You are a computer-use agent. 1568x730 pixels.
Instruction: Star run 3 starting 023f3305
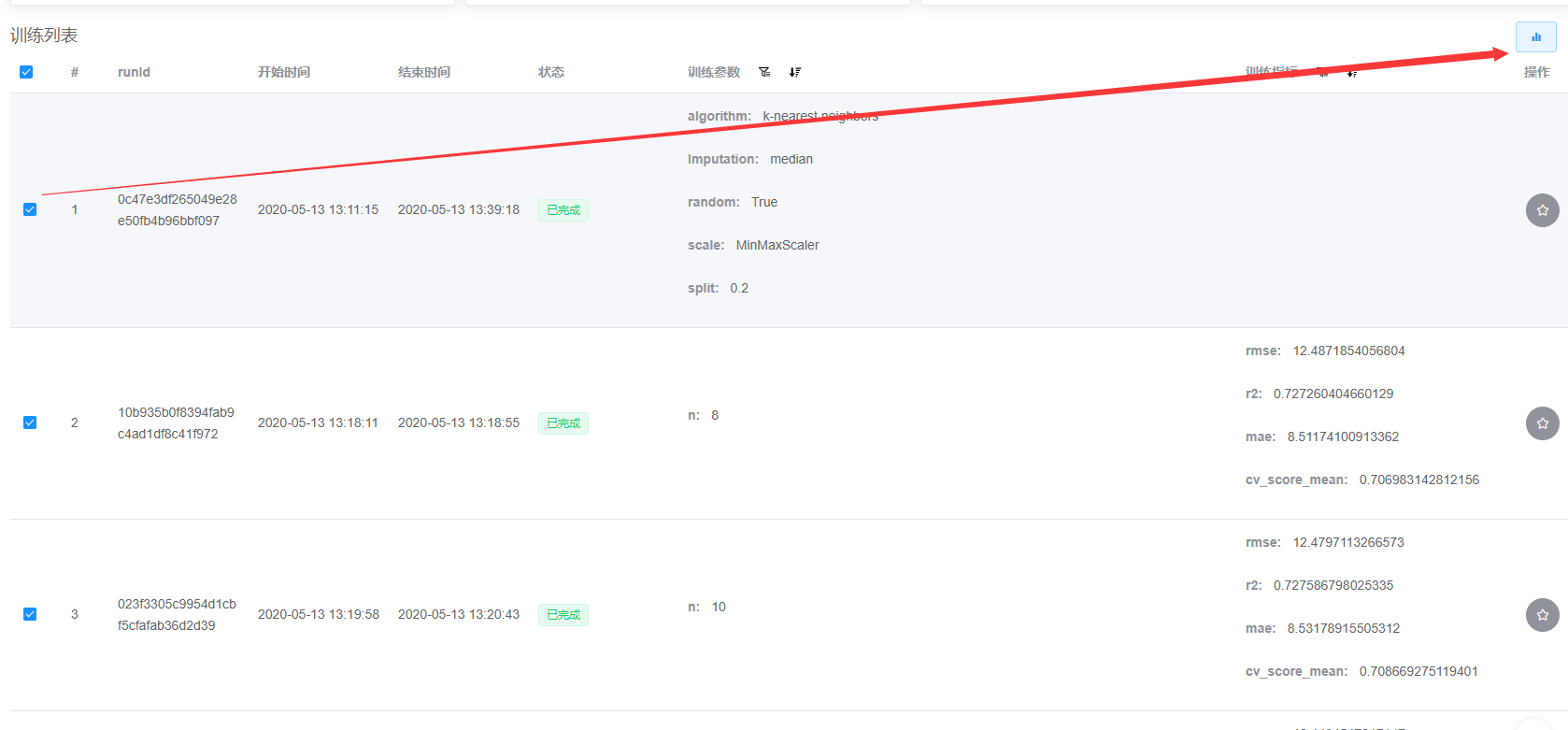tap(1542, 615)
